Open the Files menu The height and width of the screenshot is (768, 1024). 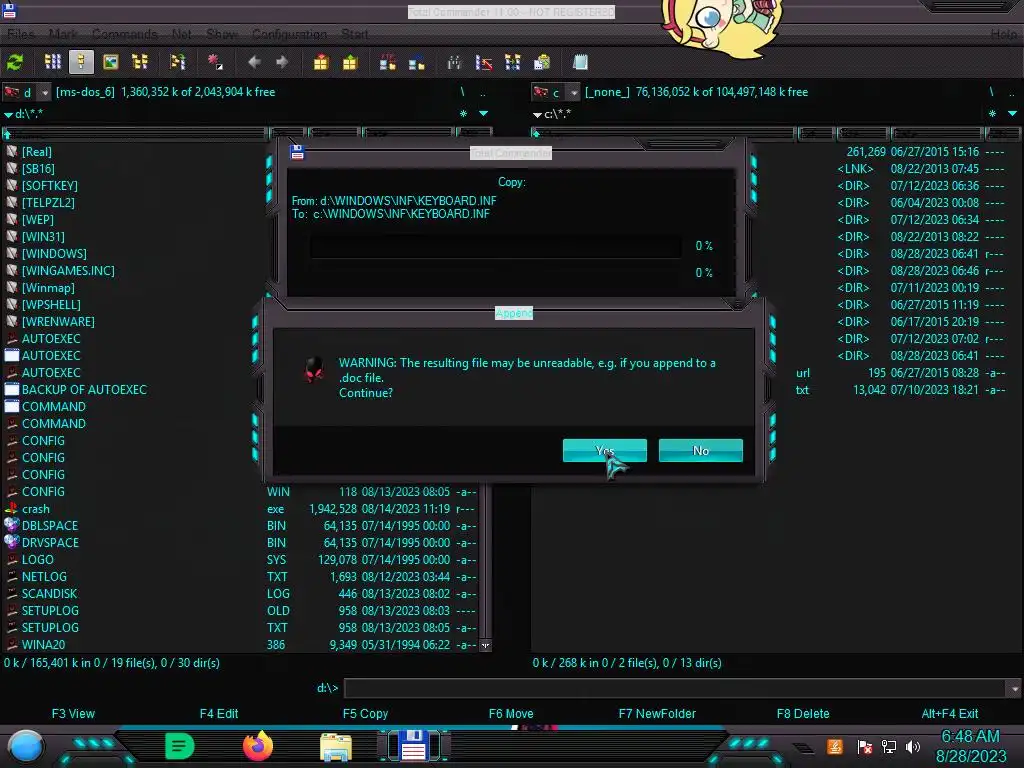tap(21, 34)
